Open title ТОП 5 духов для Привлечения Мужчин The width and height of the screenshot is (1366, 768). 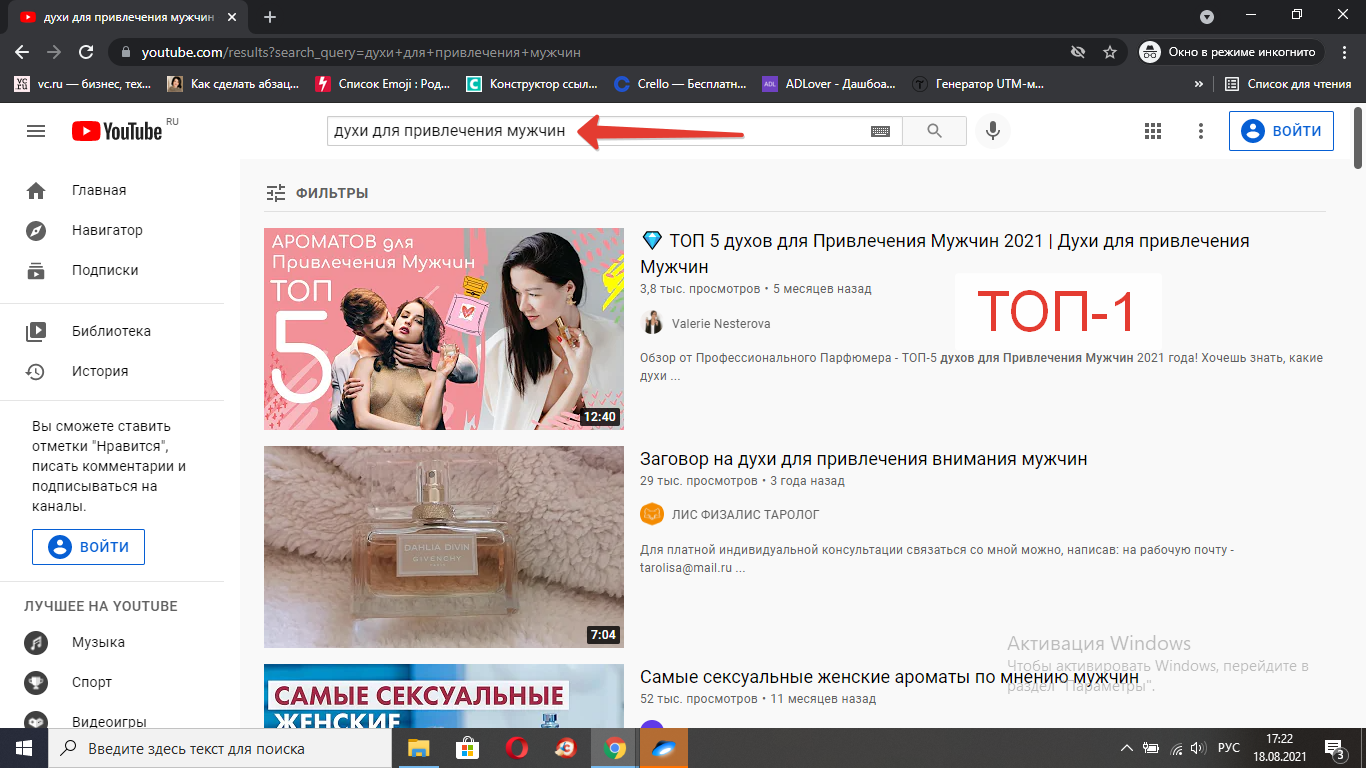[x=944, y=254]
